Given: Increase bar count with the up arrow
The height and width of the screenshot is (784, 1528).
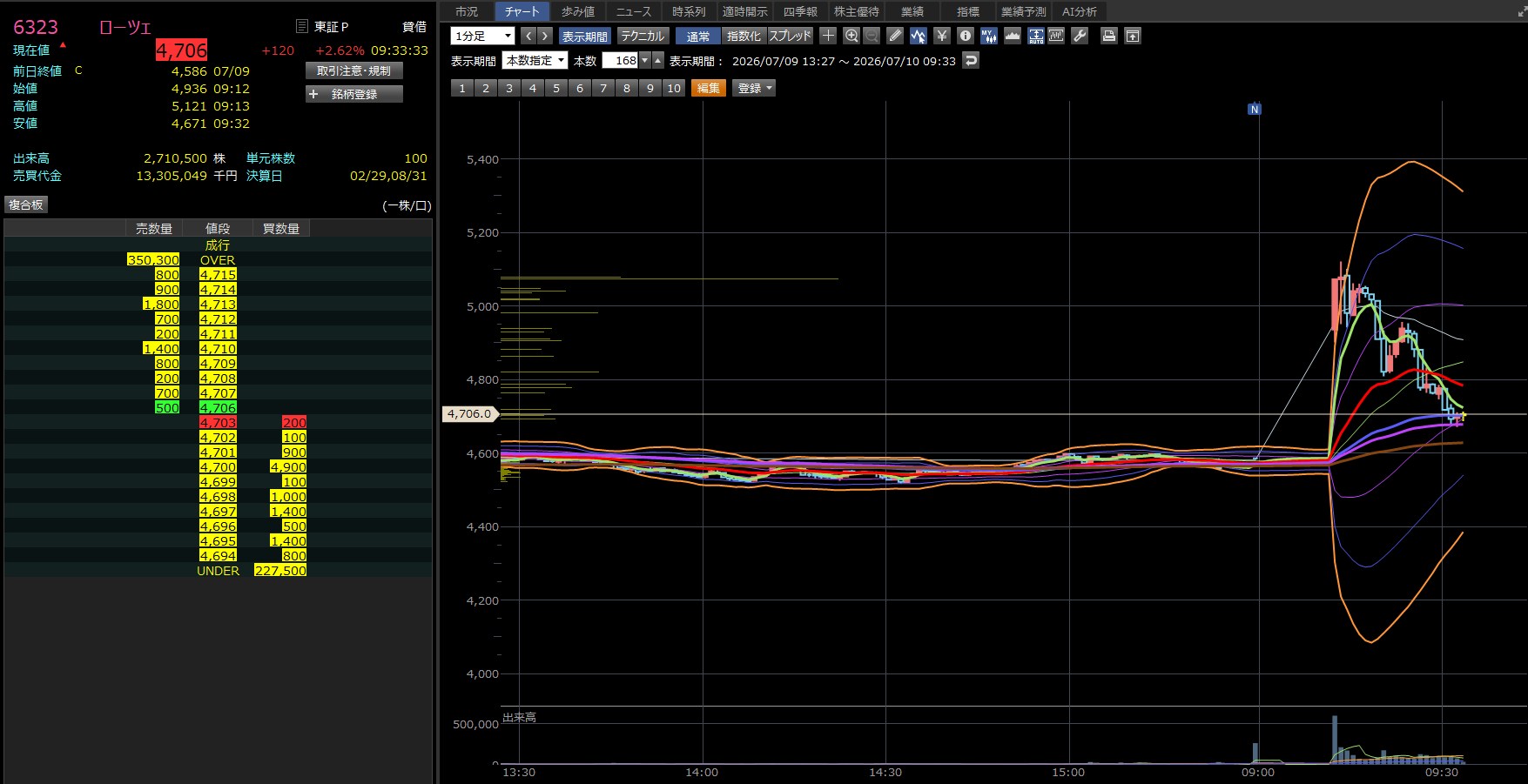Looking at the screenshot, I should [658, 60].
